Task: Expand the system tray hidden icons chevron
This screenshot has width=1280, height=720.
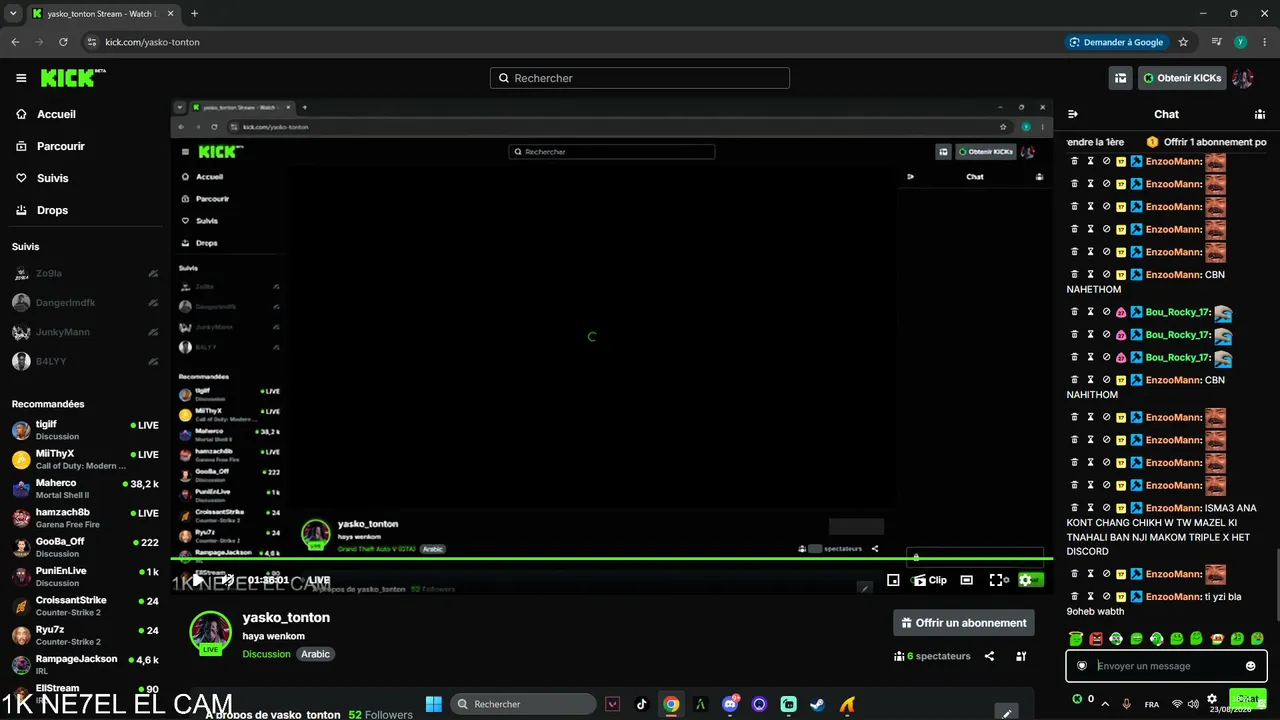Action: pos(1105,704)
